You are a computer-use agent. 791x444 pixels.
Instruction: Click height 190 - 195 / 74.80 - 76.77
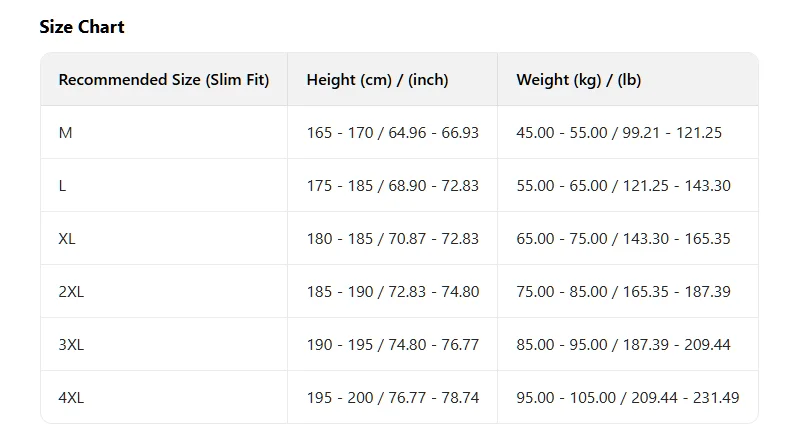(392, 344)
